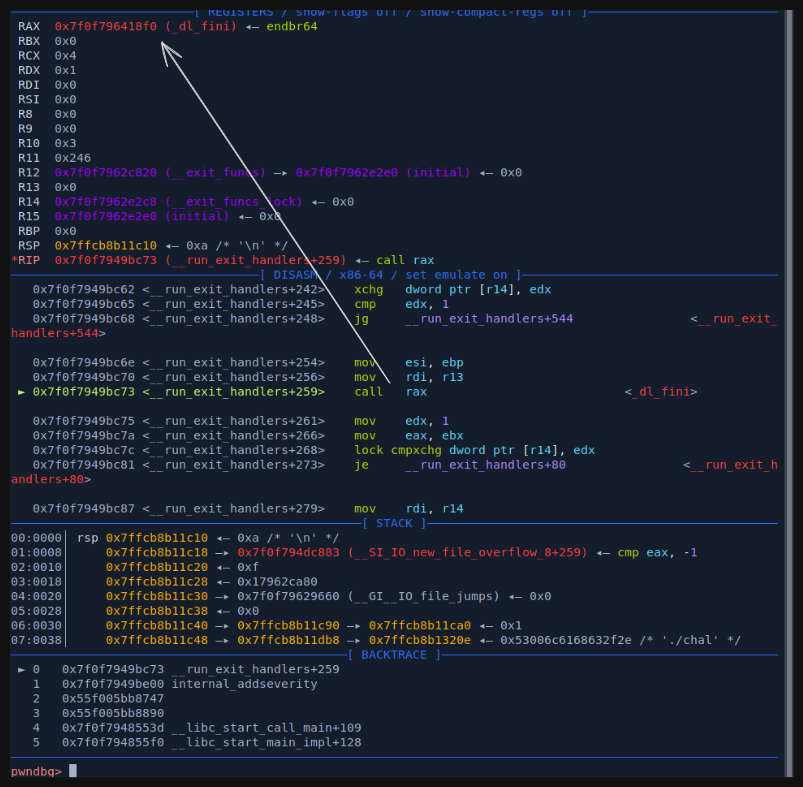Click the BACKTRACE section header
This screenshot has height=787, width=803.
click(x=393, y=655)
